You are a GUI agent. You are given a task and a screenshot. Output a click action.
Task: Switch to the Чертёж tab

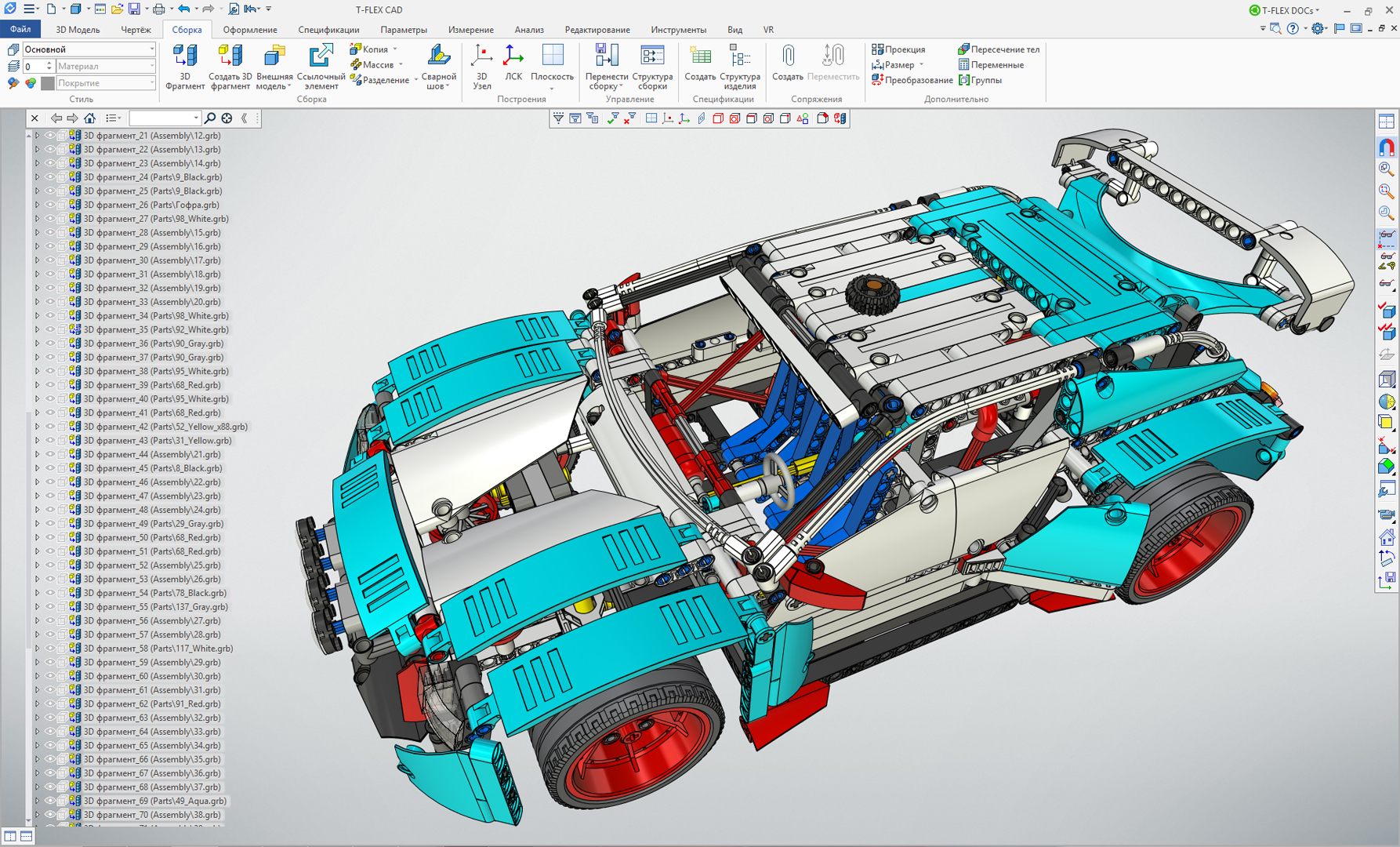click(x=136, y=30)
